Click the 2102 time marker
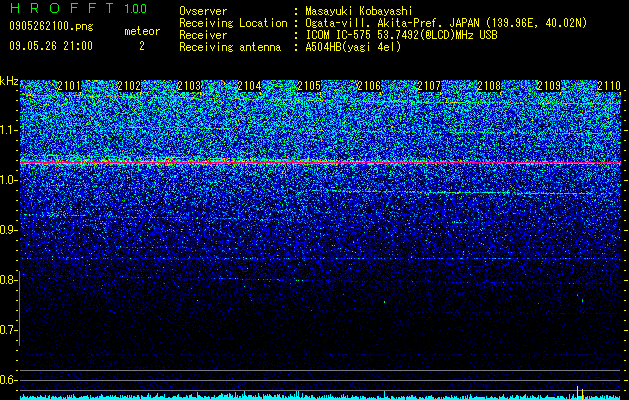The image size is (629, 400). [x=129, y=86]
